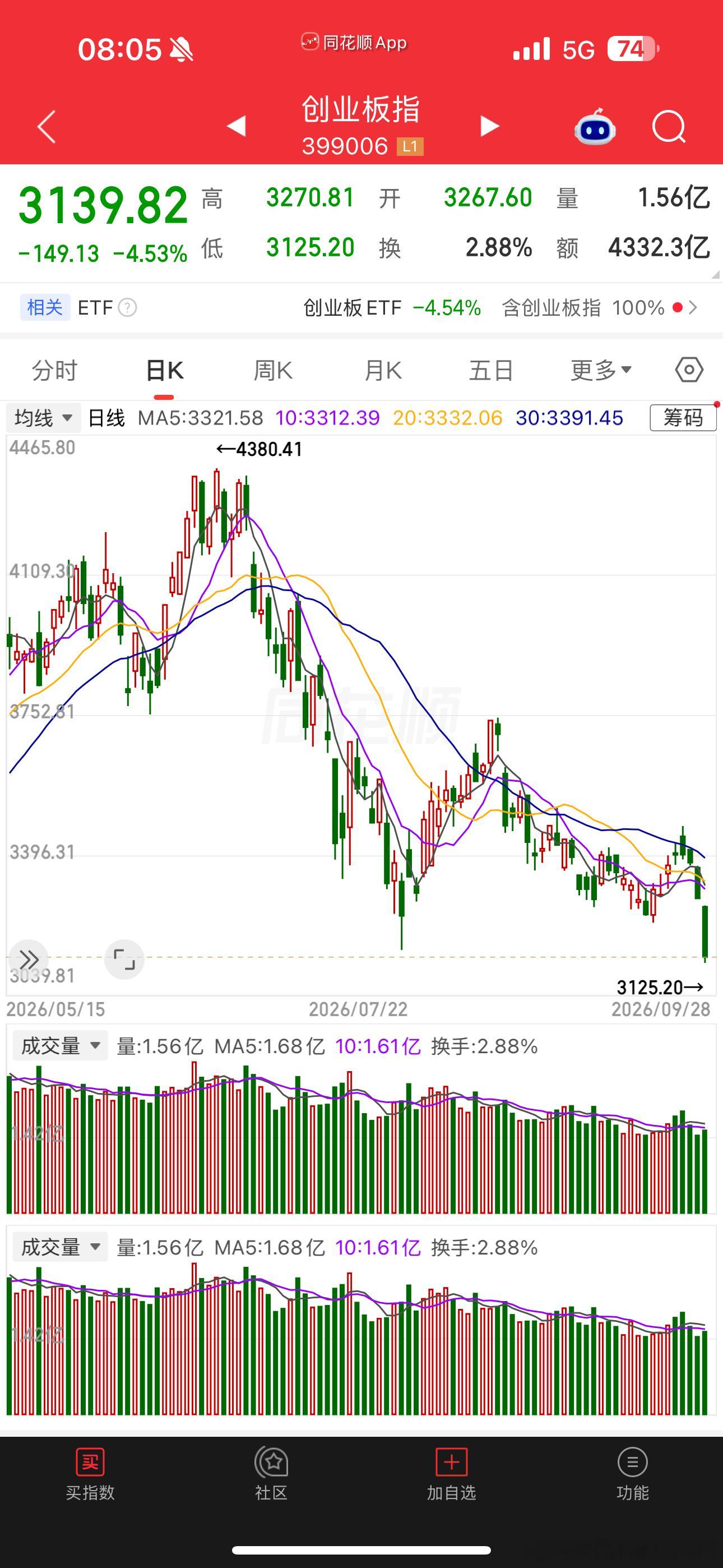Screen dimensions: 723x1568
Task: Tap the purple MA10 value 10:3312.39
Action: point(327,418)
